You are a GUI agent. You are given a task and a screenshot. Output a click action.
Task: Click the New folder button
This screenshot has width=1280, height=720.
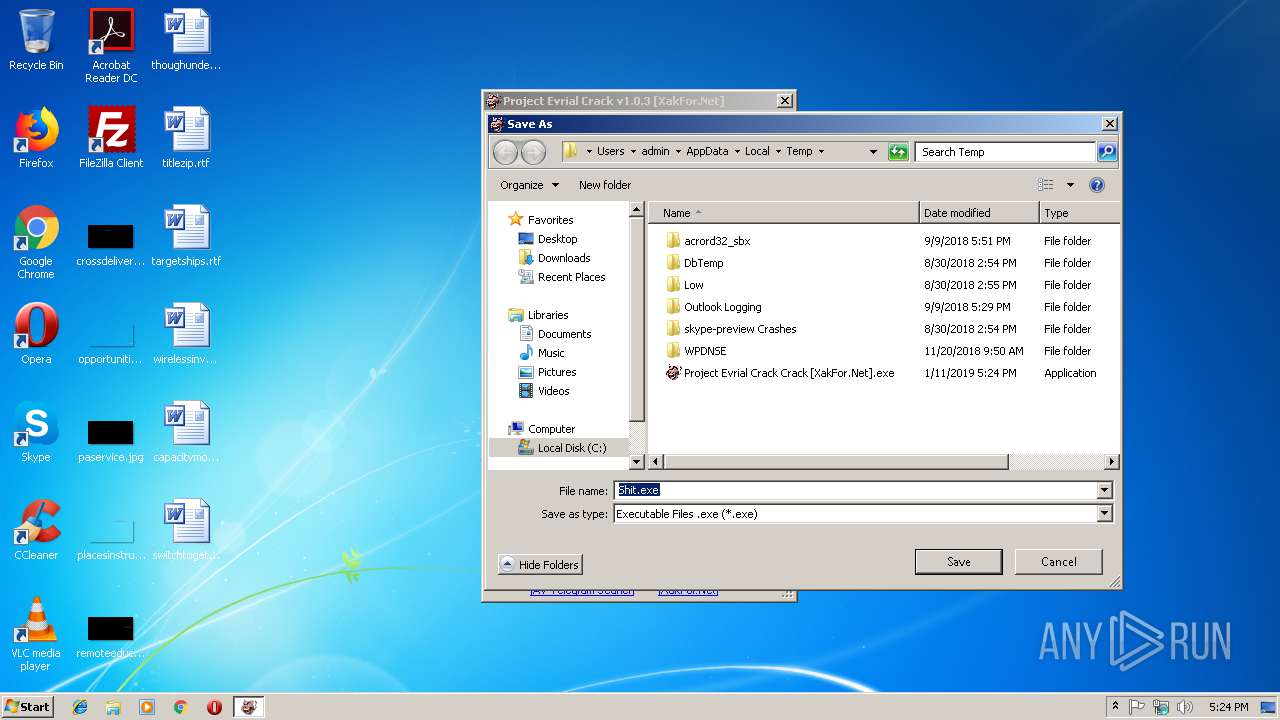coord(605,185)
